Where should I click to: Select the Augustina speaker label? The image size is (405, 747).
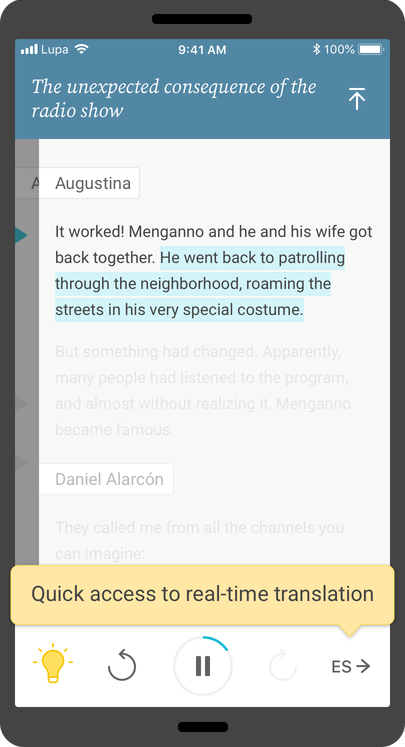pyautogui.click(x=90, y=183)
